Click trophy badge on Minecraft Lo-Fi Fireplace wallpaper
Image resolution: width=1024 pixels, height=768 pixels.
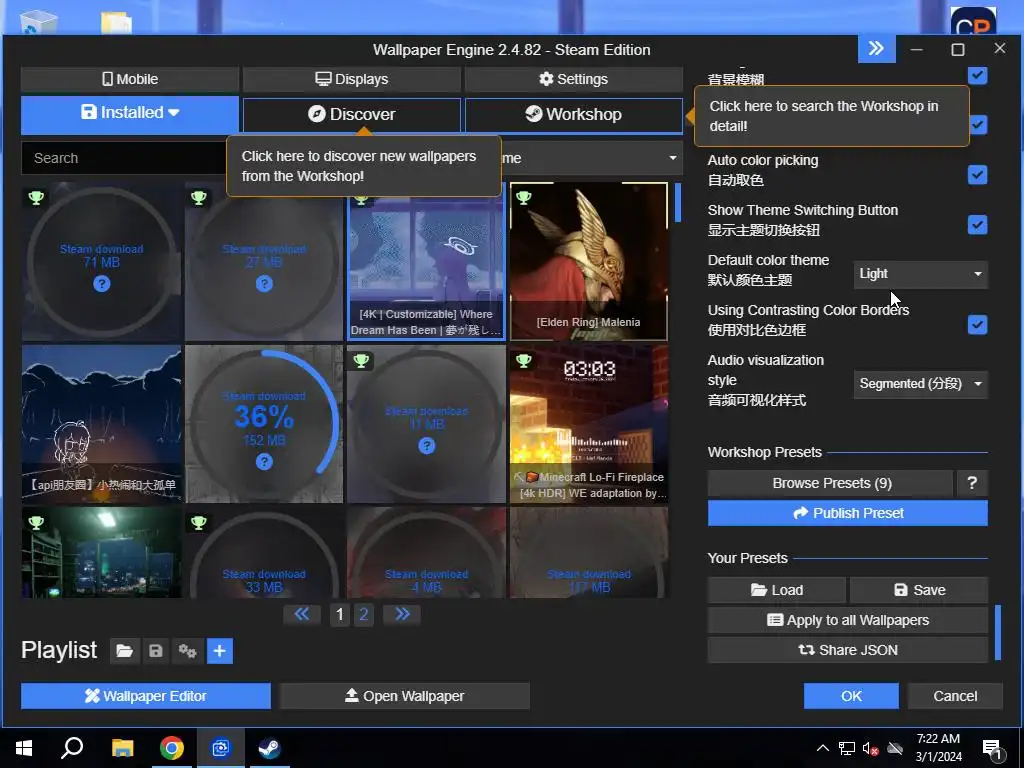524,360
